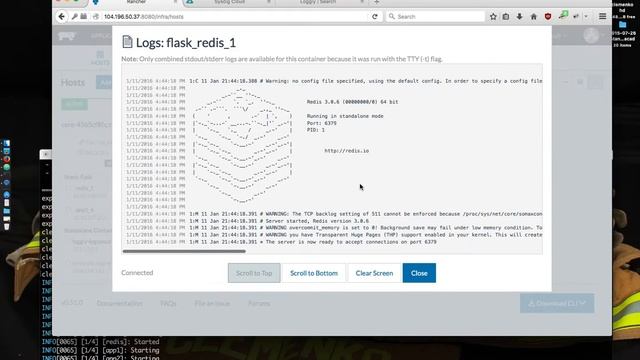
Task: Click the Scroll to Top button
Action: 254,273
